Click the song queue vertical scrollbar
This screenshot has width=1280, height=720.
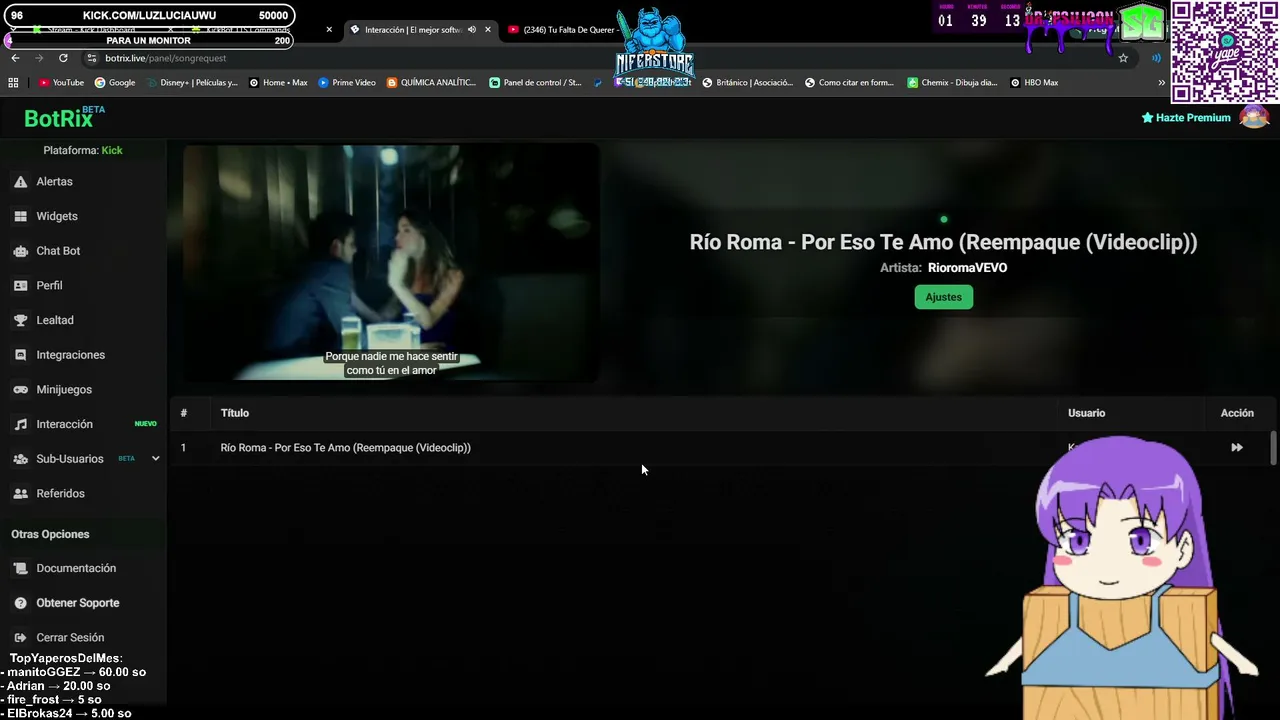(1273, 448)
